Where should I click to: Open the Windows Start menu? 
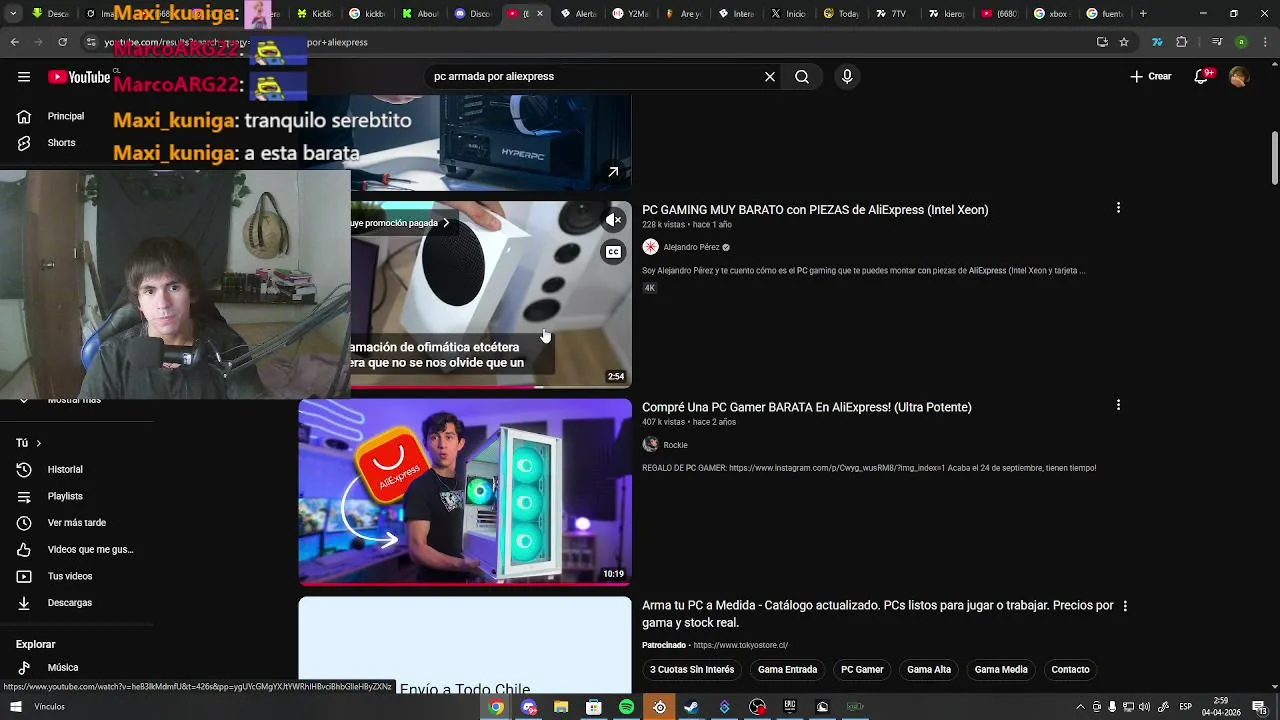click(x=16, y=707)
